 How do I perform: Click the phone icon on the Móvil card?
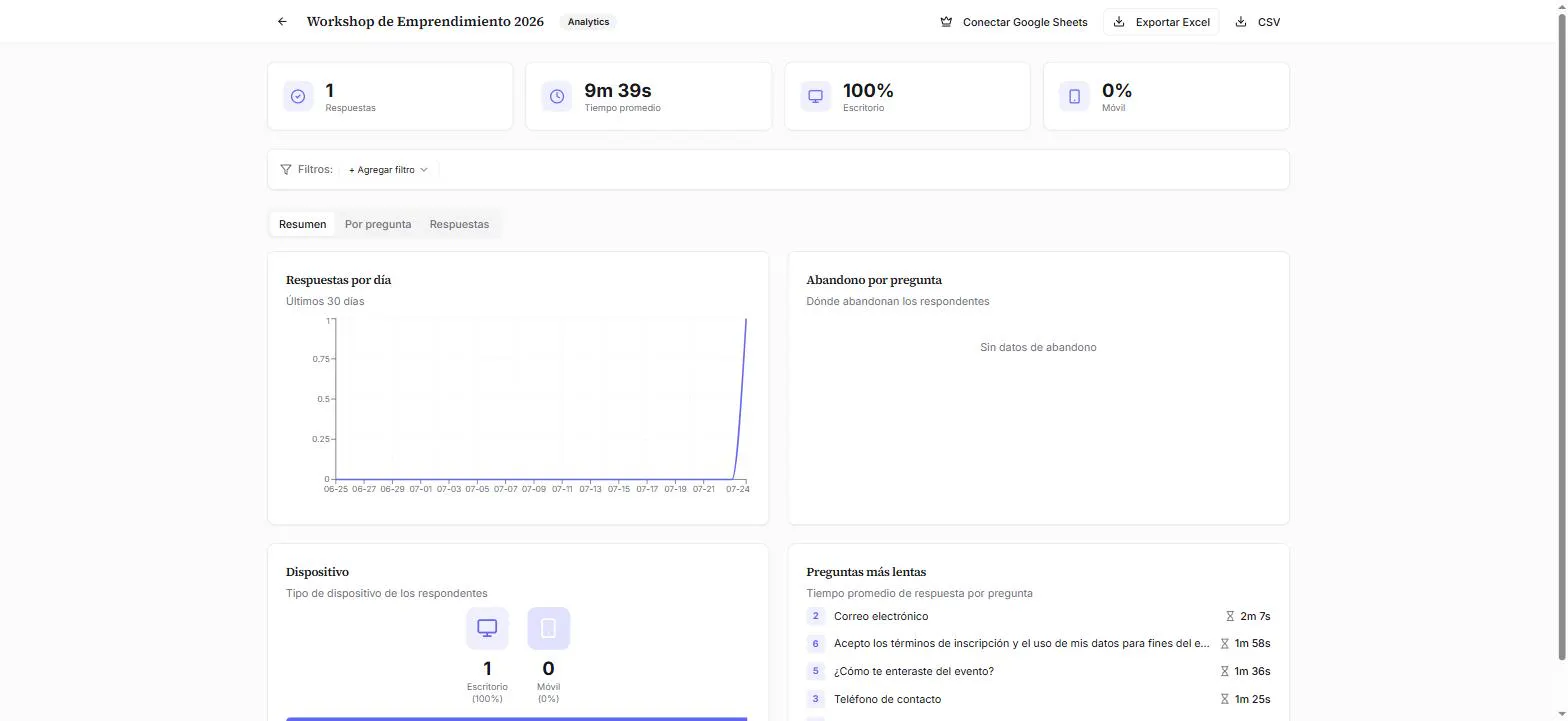point(1074,96)
